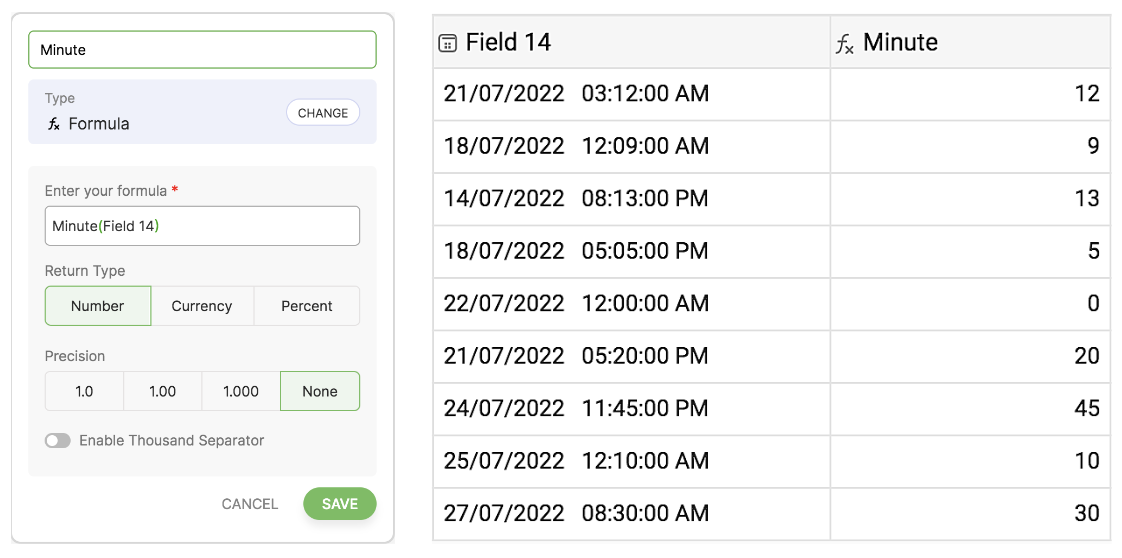Screen dimensions: 1122x558
Task: Click the formula fx icon beside Type
Action: click(54, 125)
